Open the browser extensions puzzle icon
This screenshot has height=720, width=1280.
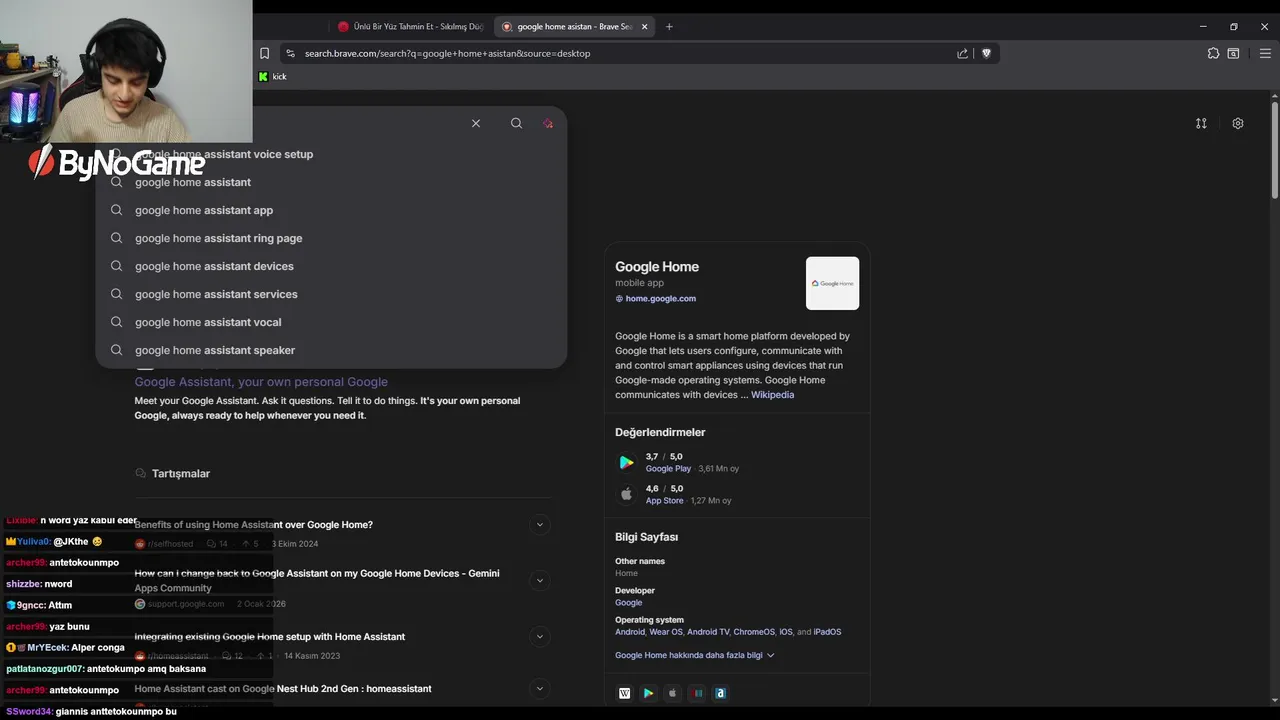click(1213, 54)
